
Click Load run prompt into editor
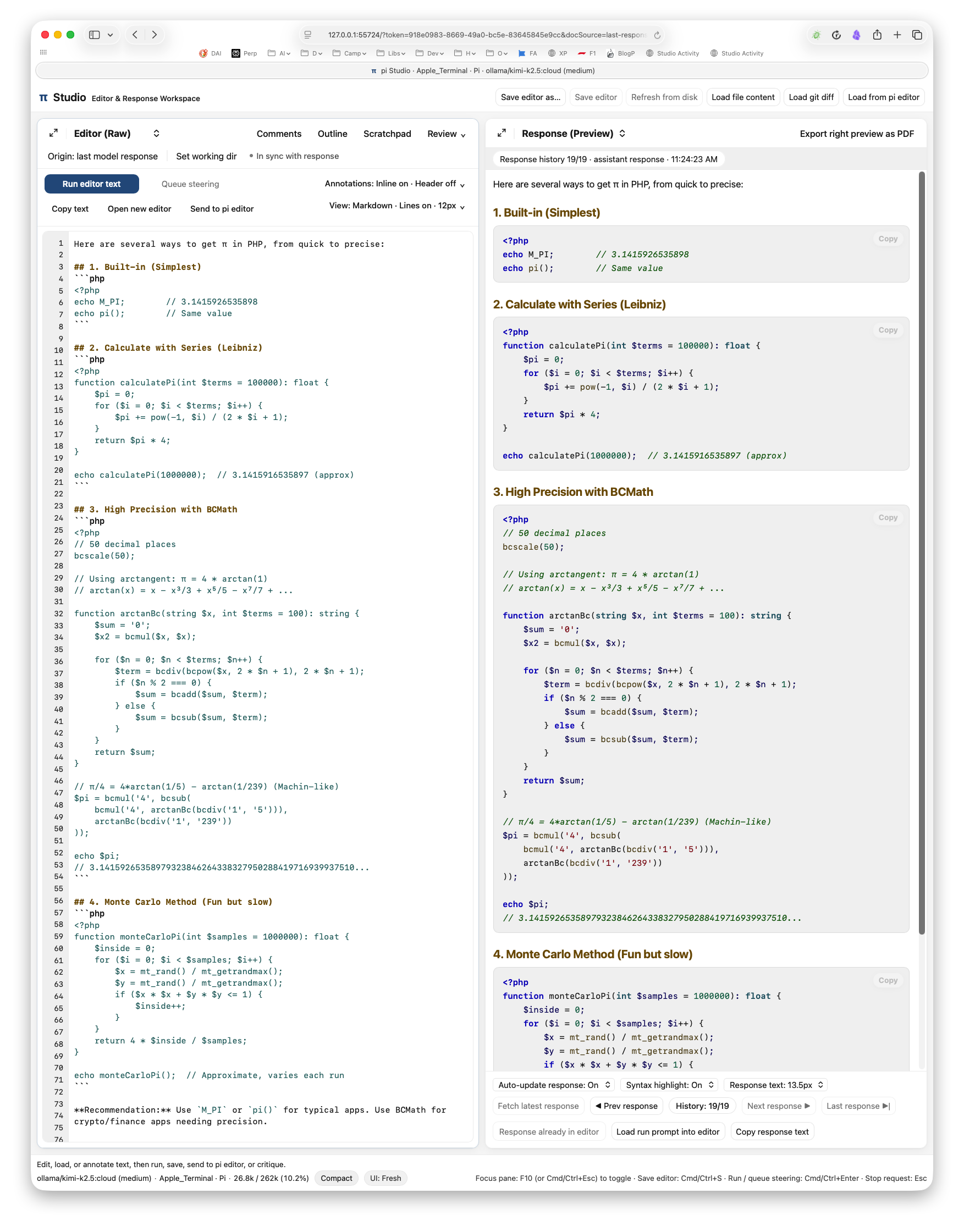(668, 1131)
